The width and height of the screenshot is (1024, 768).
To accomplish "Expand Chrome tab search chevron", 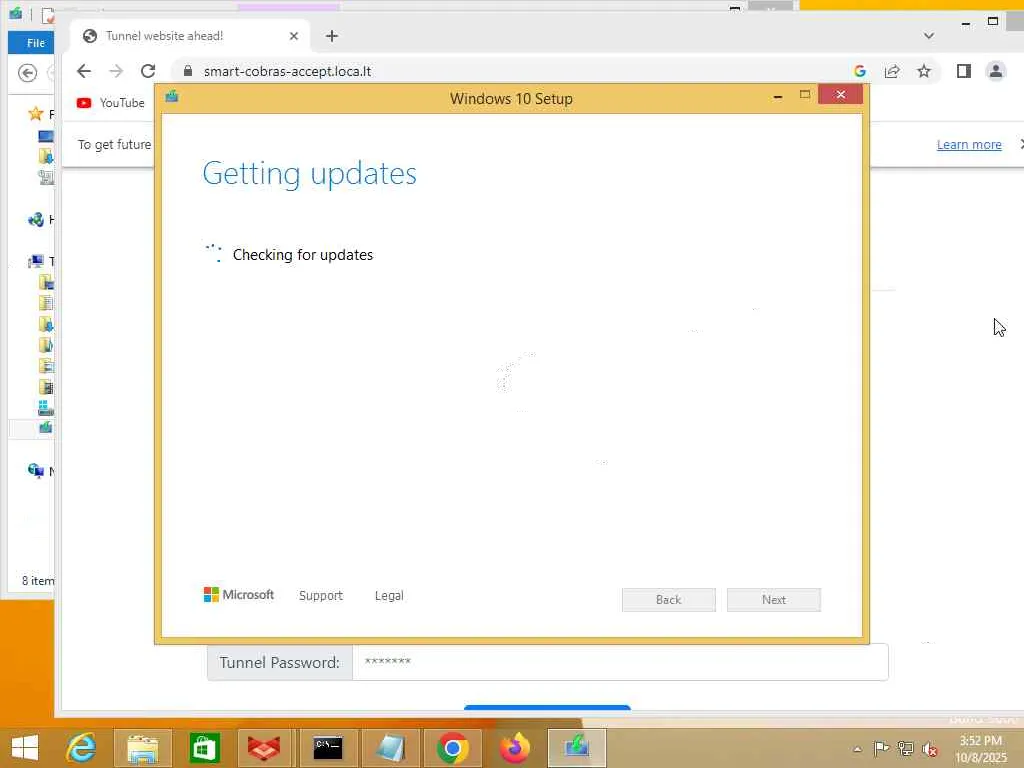I will 929,36.
